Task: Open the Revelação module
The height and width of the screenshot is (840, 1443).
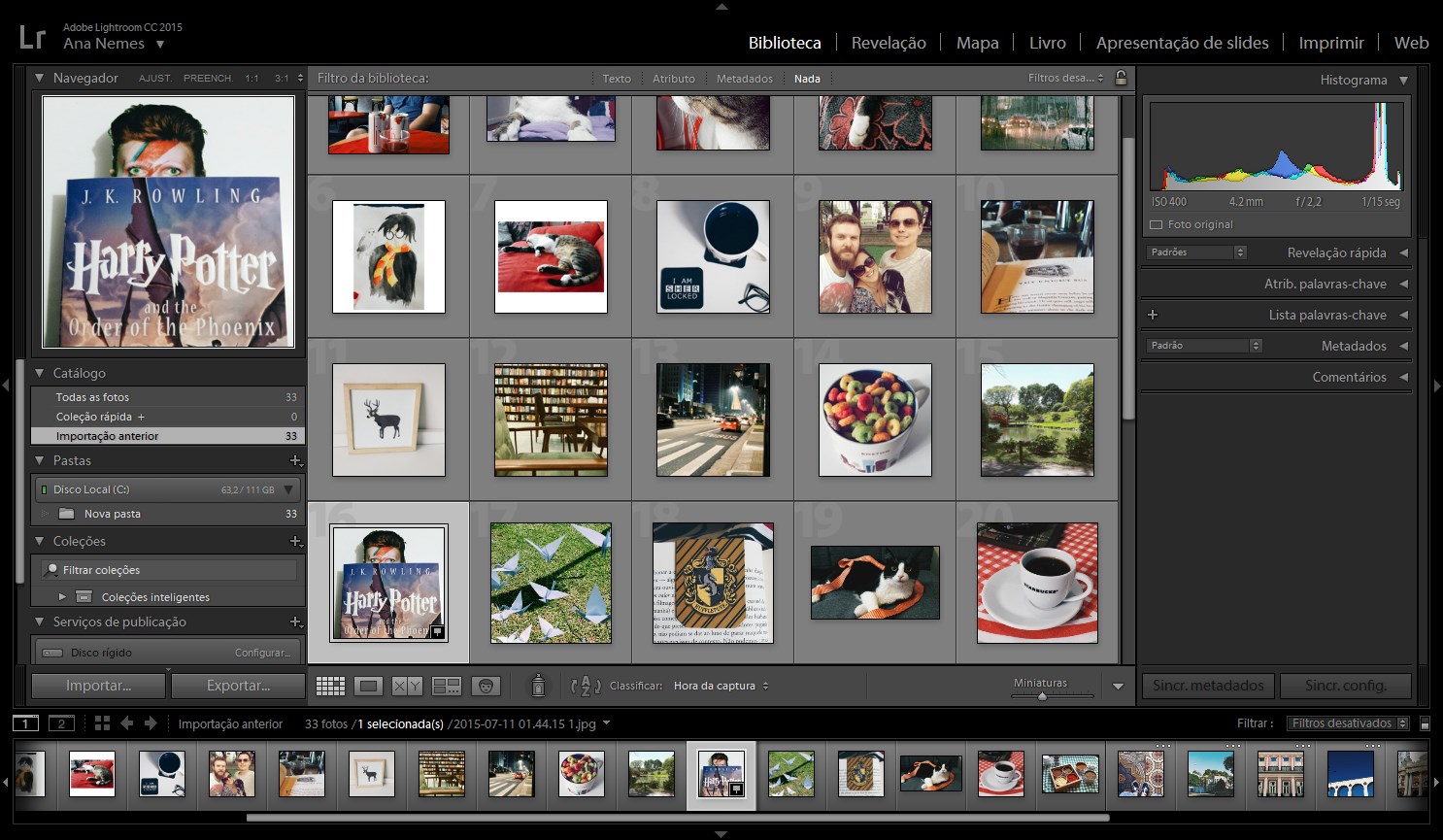Action: tap(889, 43)
